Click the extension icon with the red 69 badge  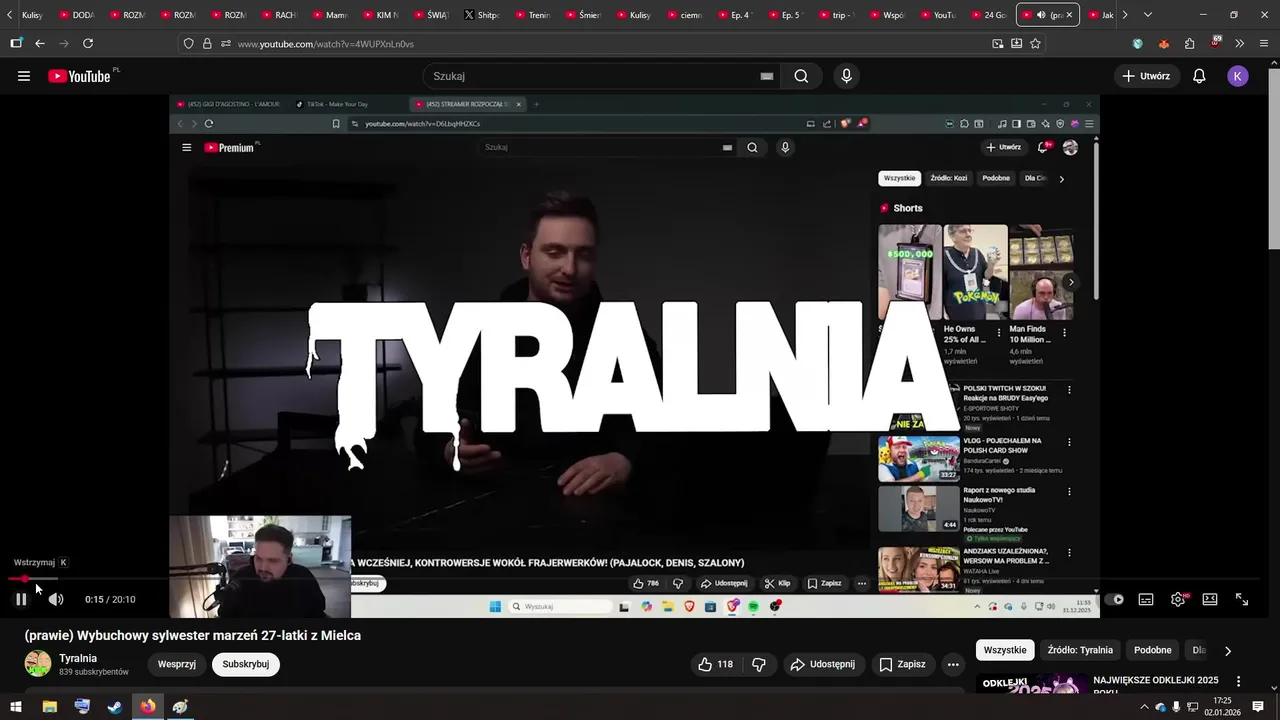(x=1215, y=43)
